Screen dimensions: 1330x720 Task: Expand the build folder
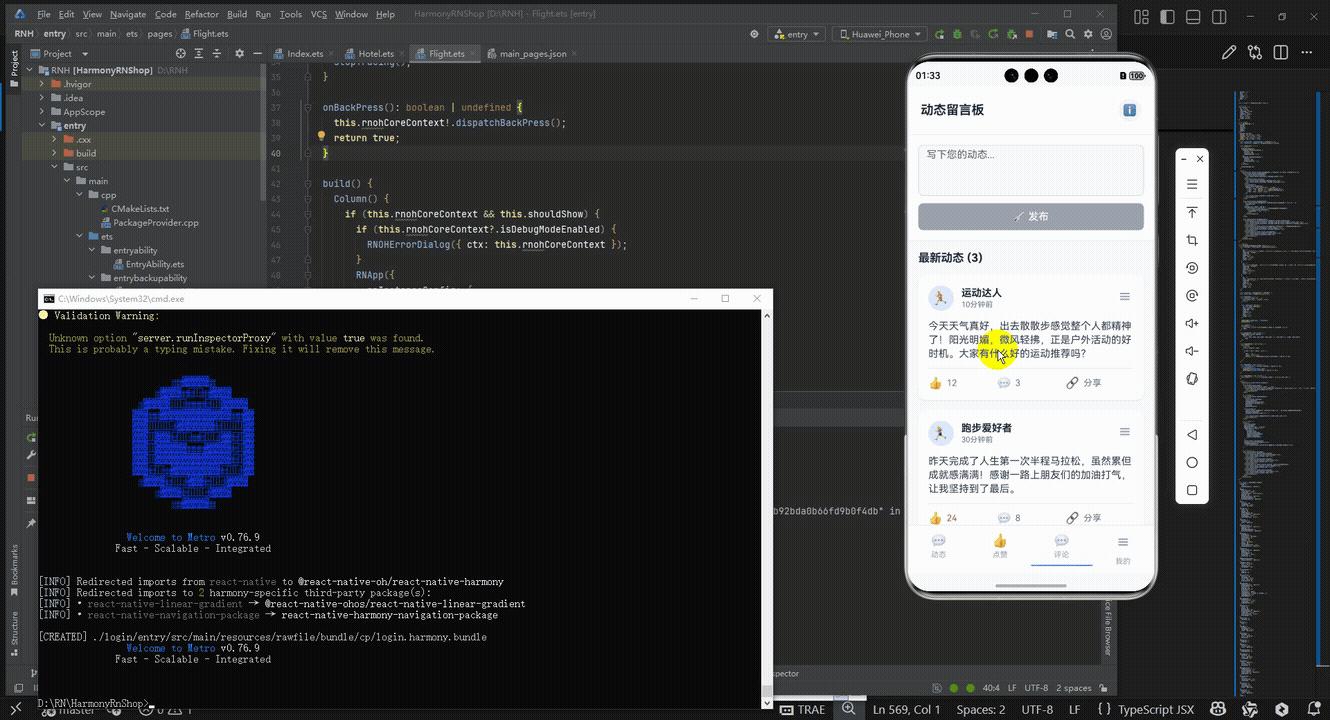tap(55, 154)
